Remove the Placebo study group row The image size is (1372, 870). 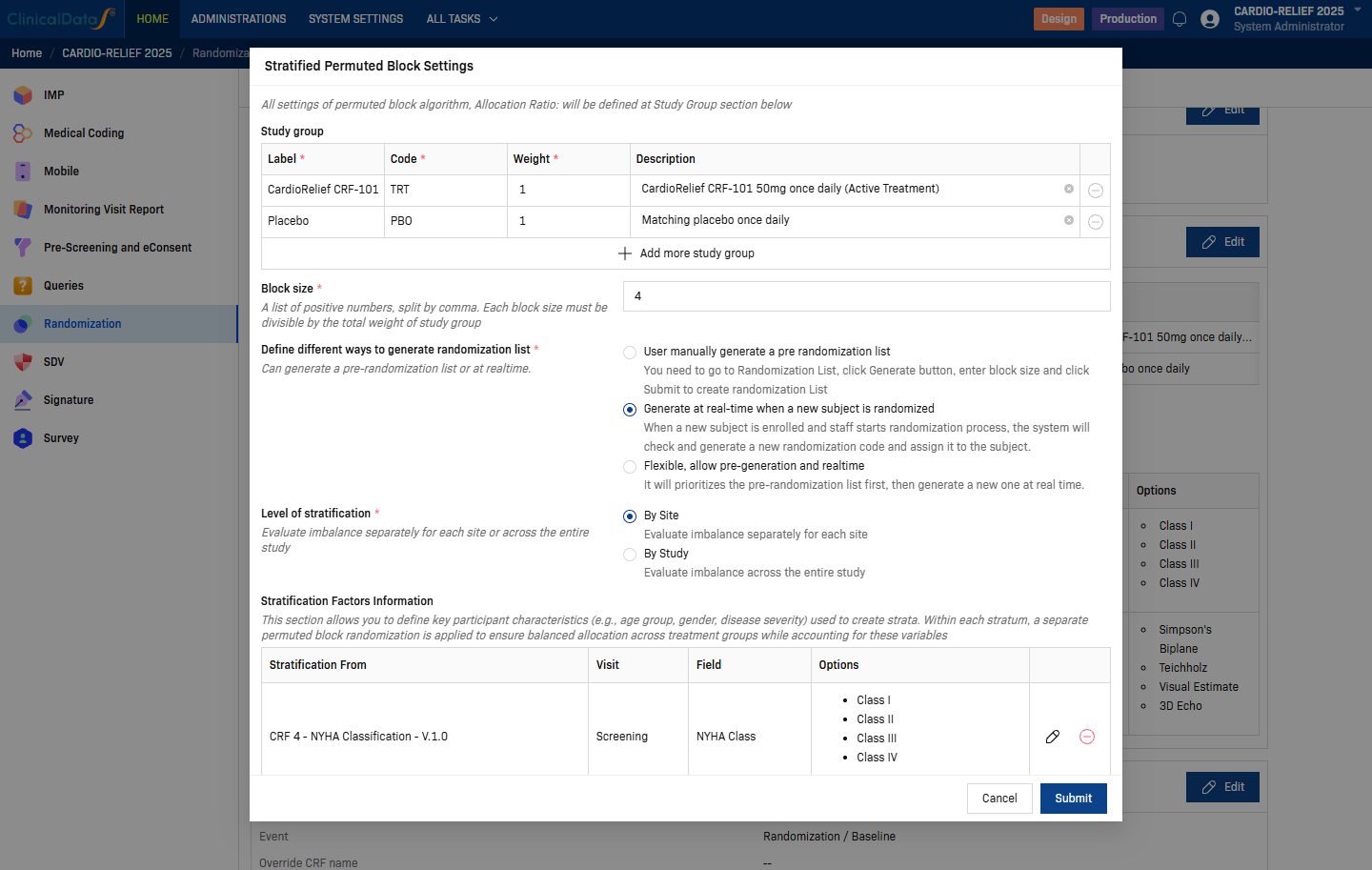click(1096, 222)
